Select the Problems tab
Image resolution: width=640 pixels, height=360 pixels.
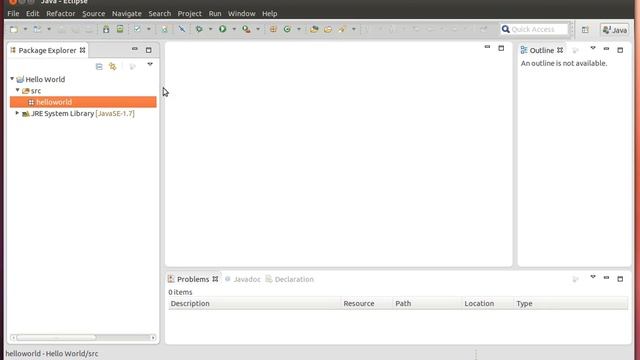[x=193, y=279]
